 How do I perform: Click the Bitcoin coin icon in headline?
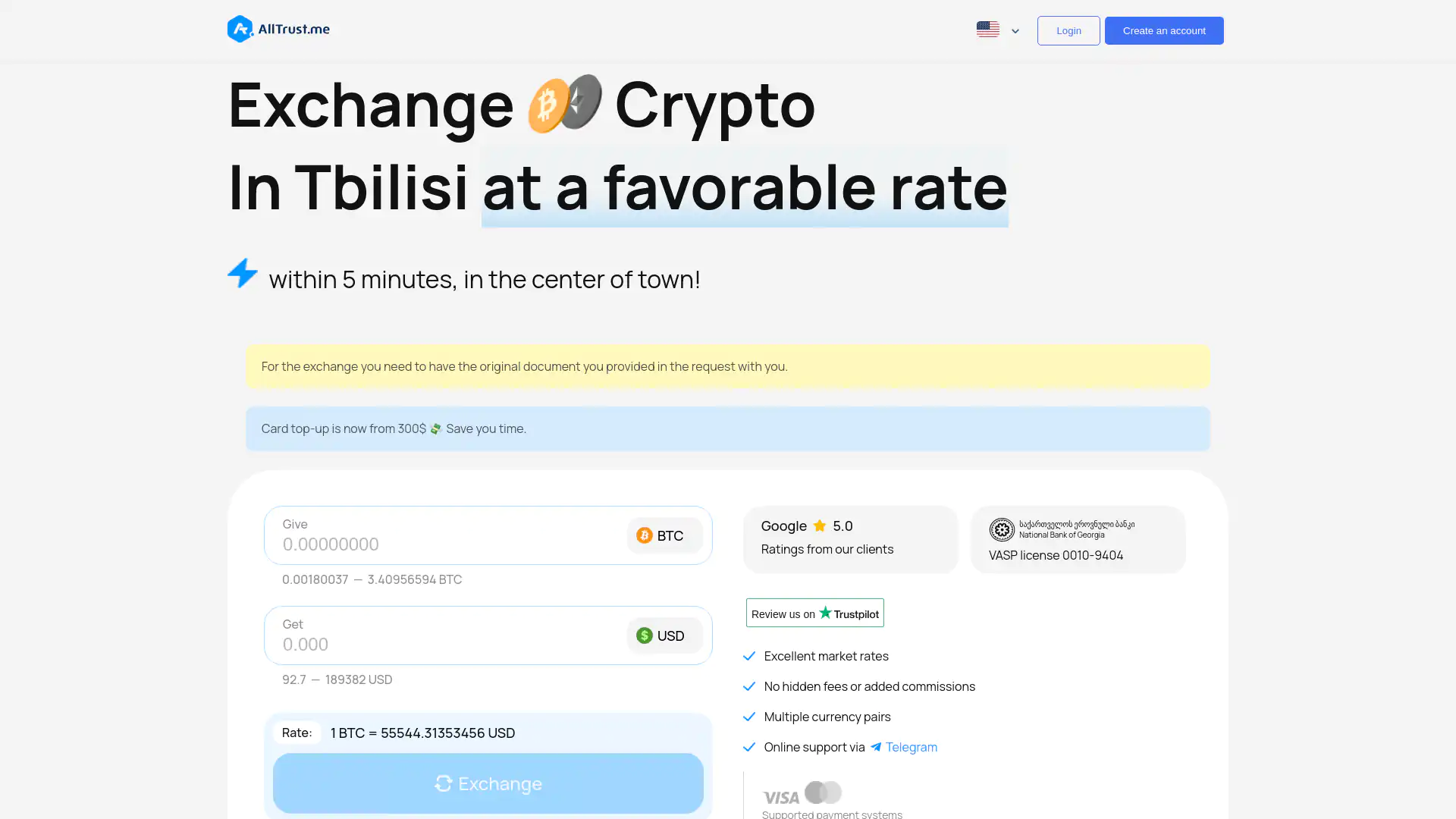click(548, 105)
